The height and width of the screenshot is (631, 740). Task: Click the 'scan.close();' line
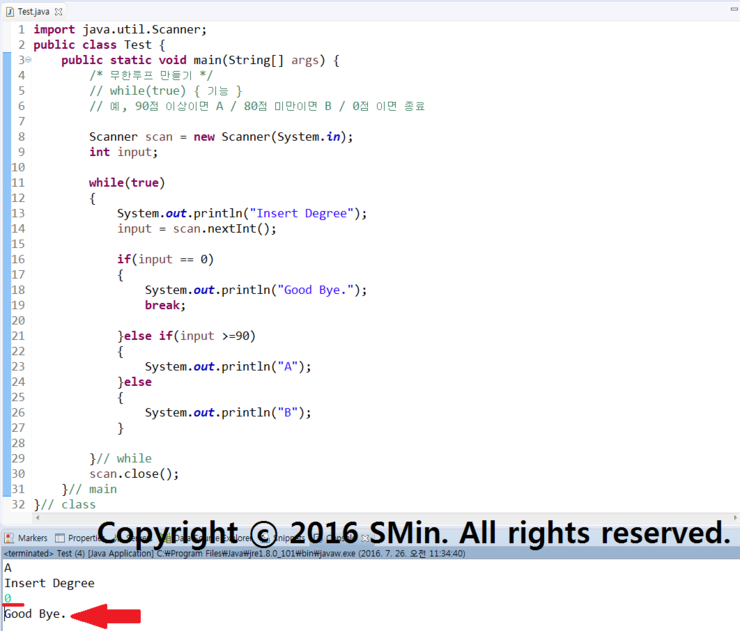tap(134, 474)
